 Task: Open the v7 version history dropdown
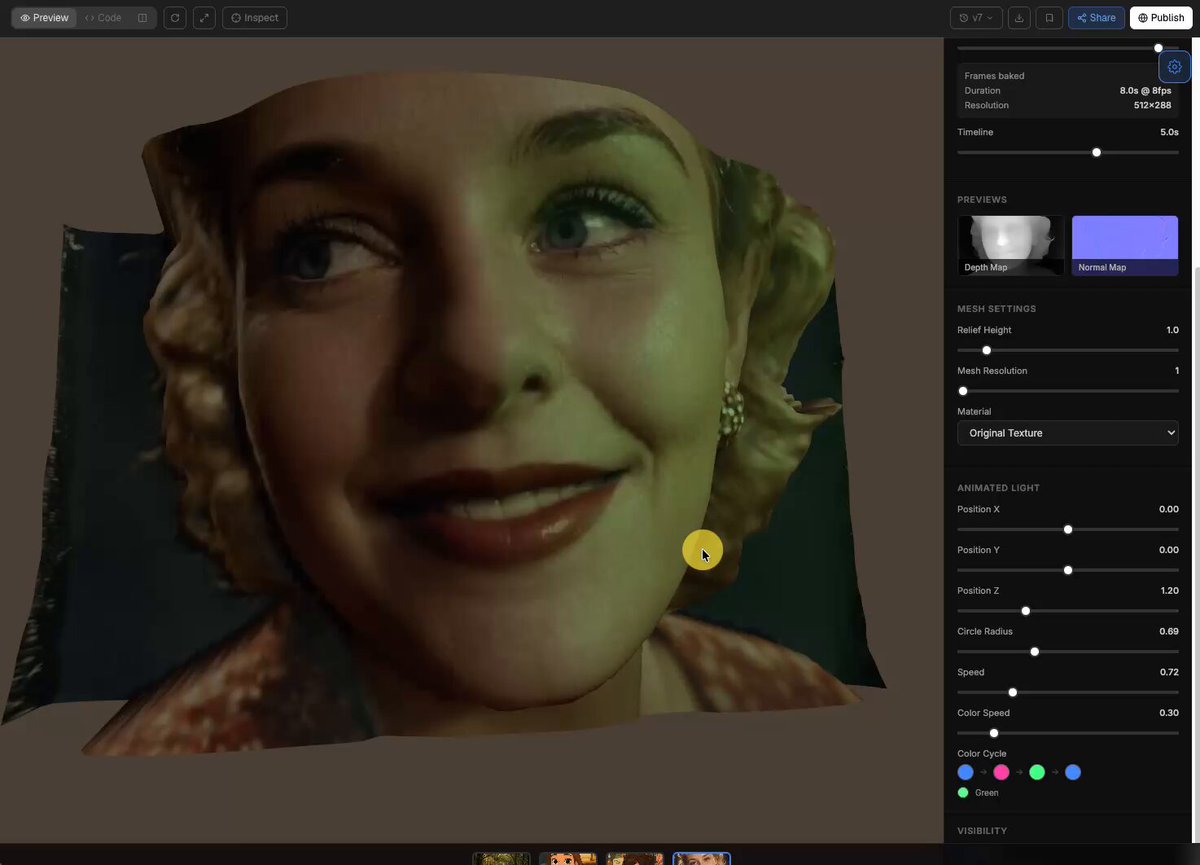coord(975,17)
